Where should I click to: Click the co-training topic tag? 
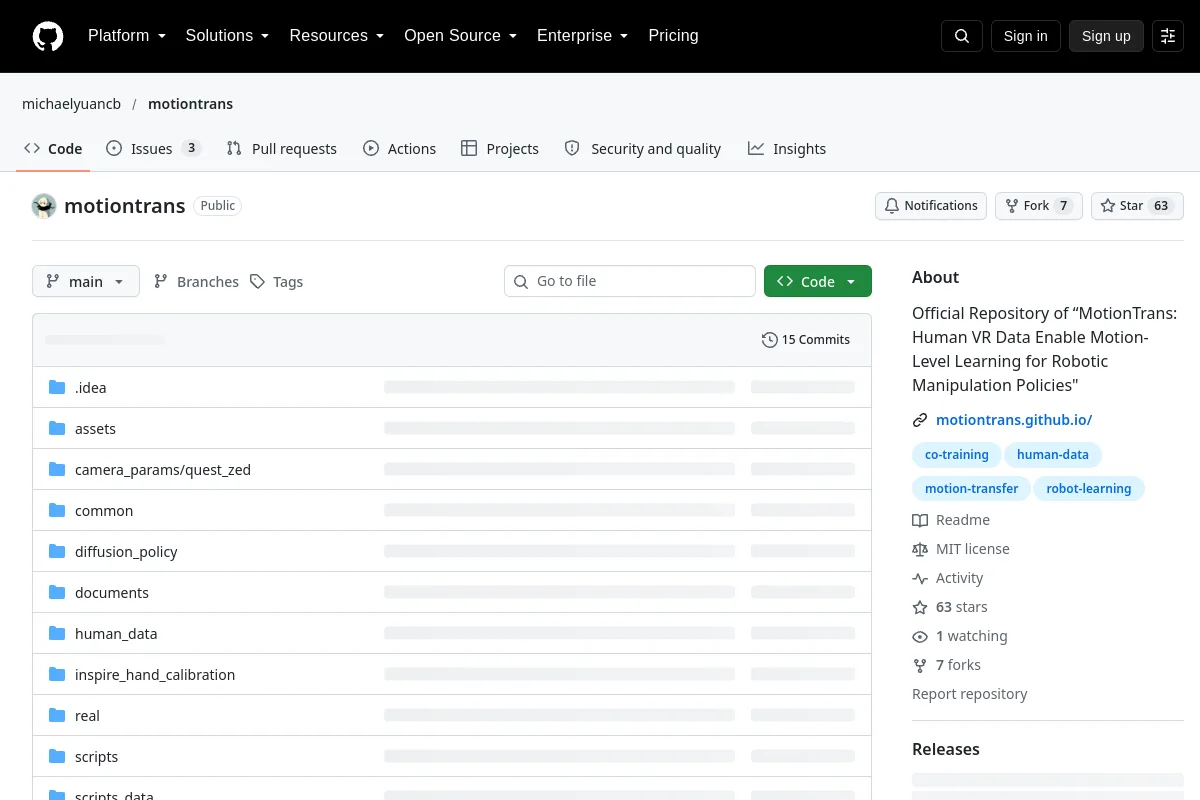tap(956, 455)
